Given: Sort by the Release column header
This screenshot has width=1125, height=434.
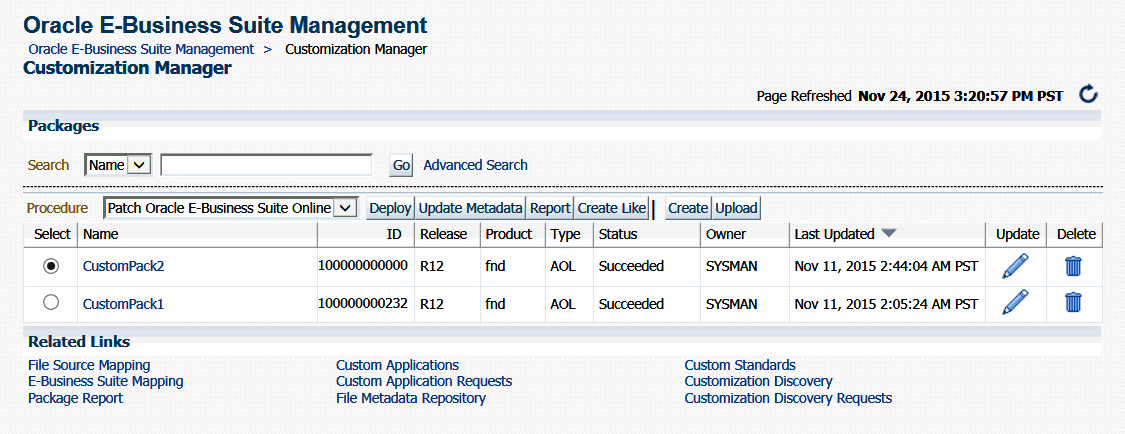Looking at the screenshot, I should pos(443,234).
